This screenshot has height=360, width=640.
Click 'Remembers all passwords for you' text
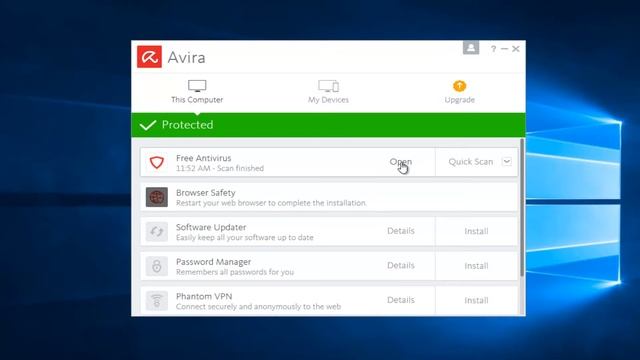point(235,272)
